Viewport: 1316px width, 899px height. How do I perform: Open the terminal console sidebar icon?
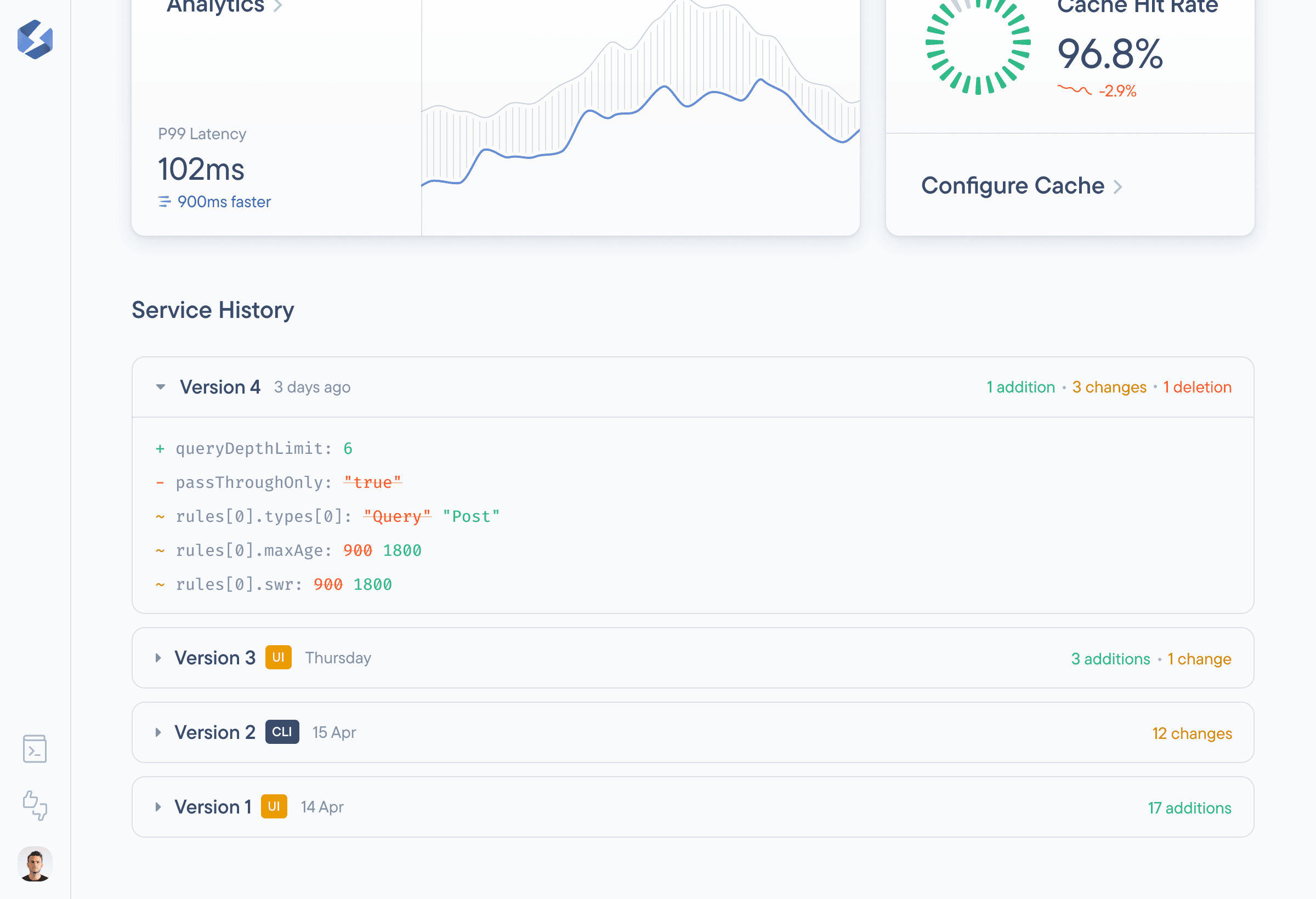pos(35,749)
